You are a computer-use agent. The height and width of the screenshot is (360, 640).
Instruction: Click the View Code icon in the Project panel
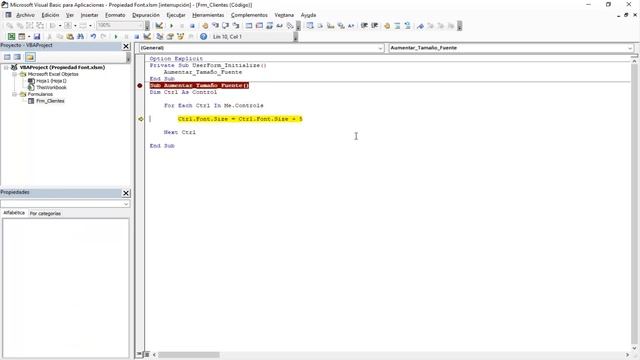(7, 57)
